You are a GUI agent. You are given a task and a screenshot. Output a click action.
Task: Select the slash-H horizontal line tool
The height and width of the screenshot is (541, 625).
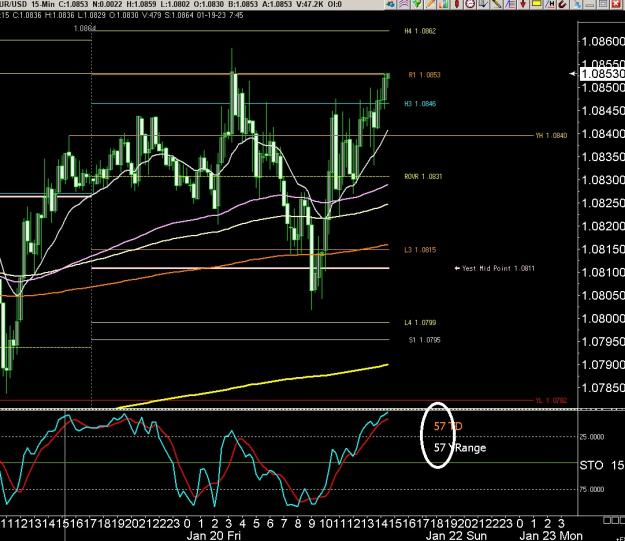pyautogui.click(x=550, y=4)
